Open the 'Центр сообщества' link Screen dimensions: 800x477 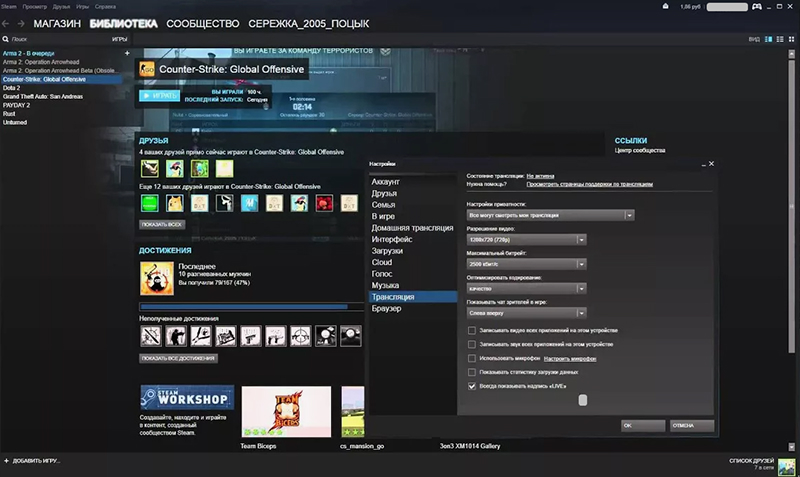tap(640, 150)
